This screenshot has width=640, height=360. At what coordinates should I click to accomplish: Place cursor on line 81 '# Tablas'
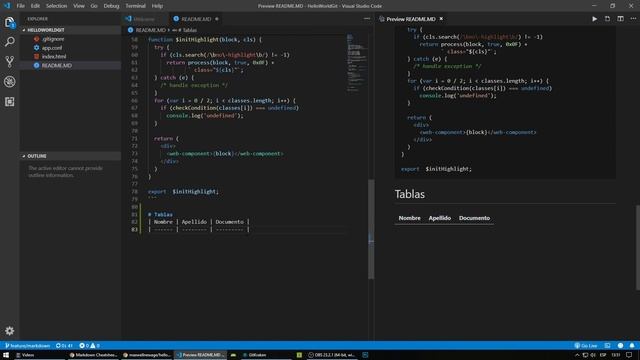point(160,214)
